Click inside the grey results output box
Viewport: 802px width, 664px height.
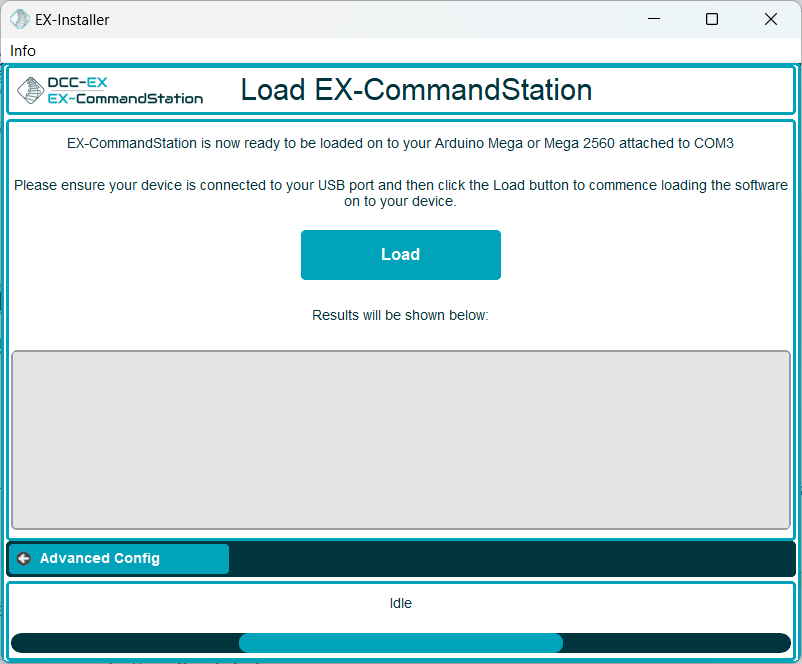point(400,440)
